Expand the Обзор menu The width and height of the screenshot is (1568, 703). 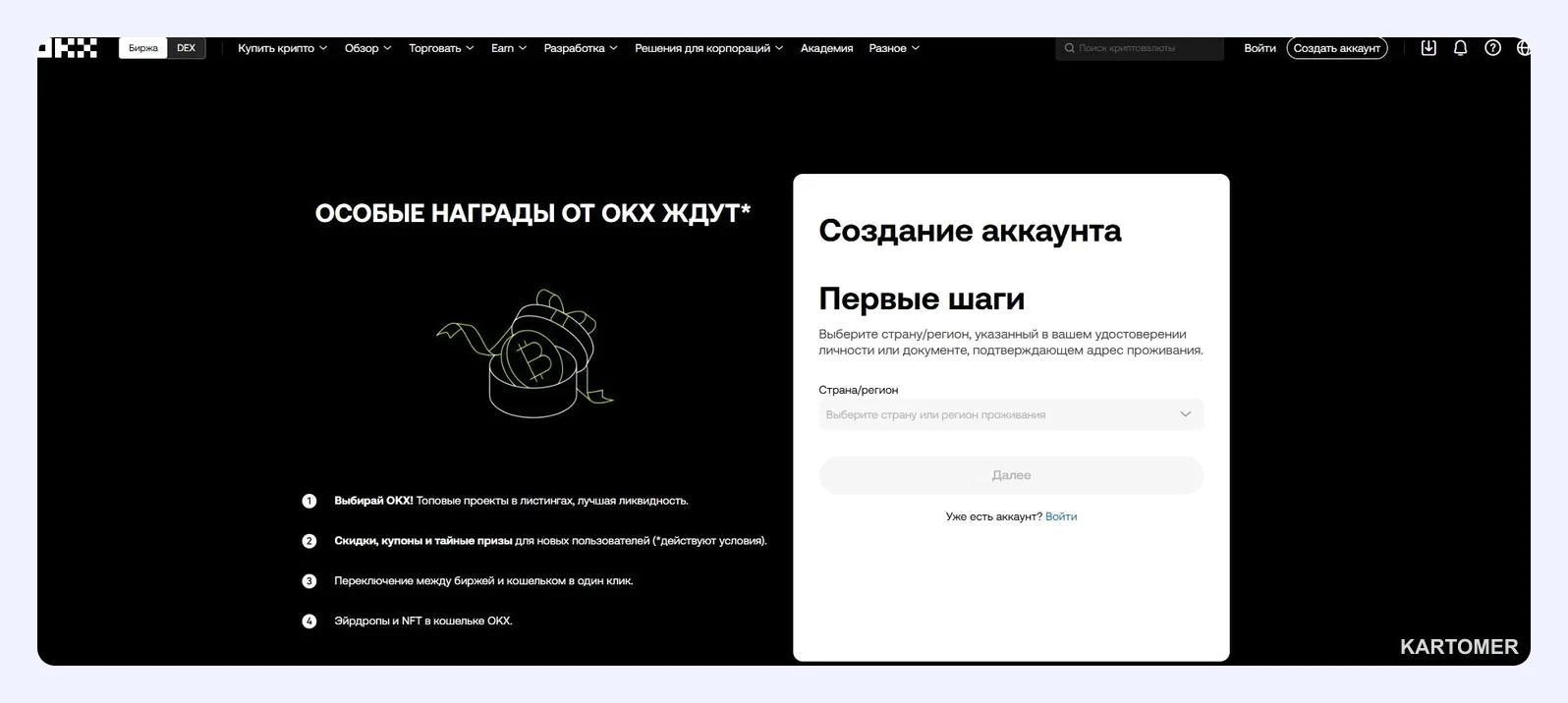[x=367, y=48]
